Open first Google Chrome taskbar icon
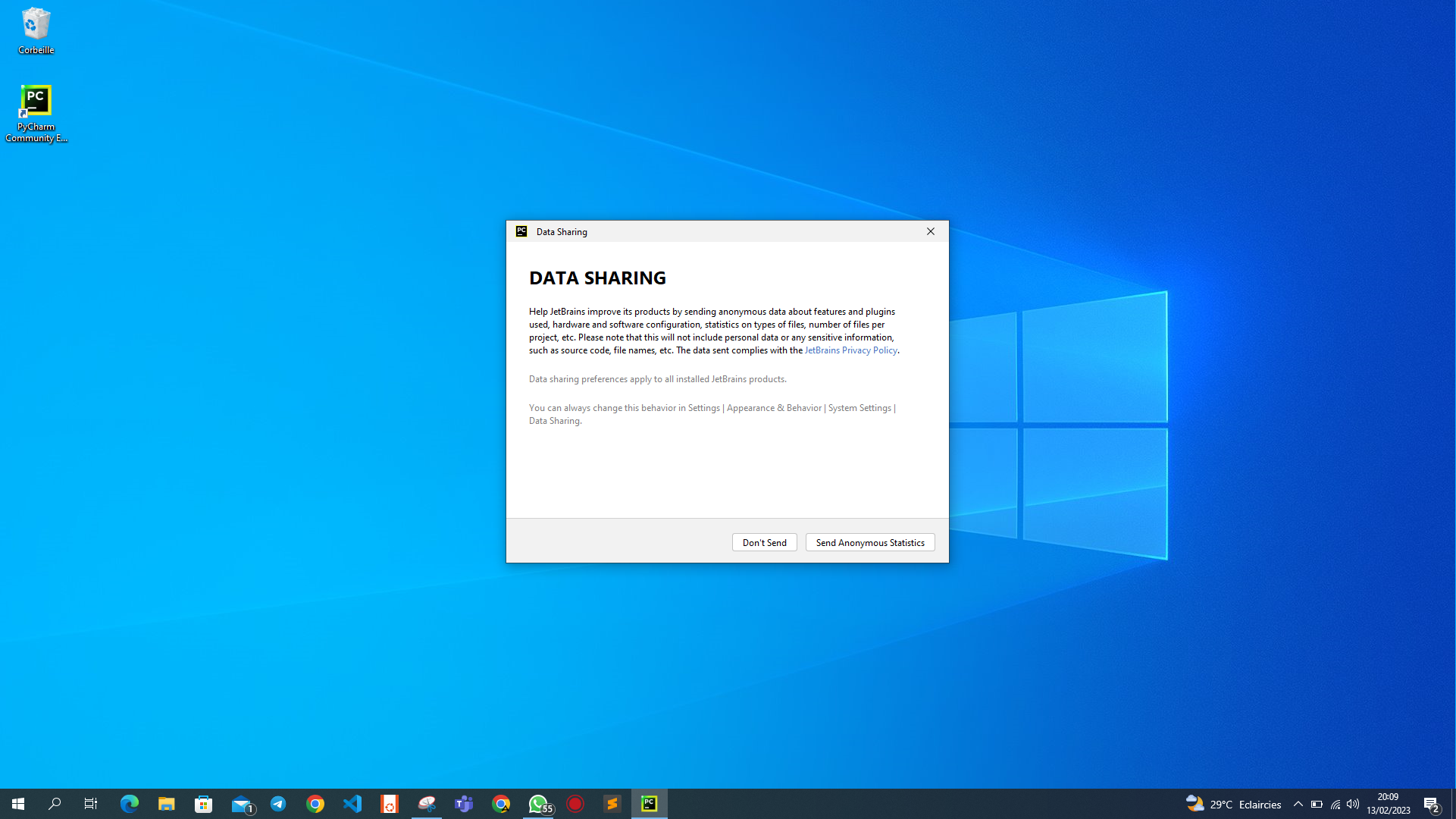 [315, 804]
